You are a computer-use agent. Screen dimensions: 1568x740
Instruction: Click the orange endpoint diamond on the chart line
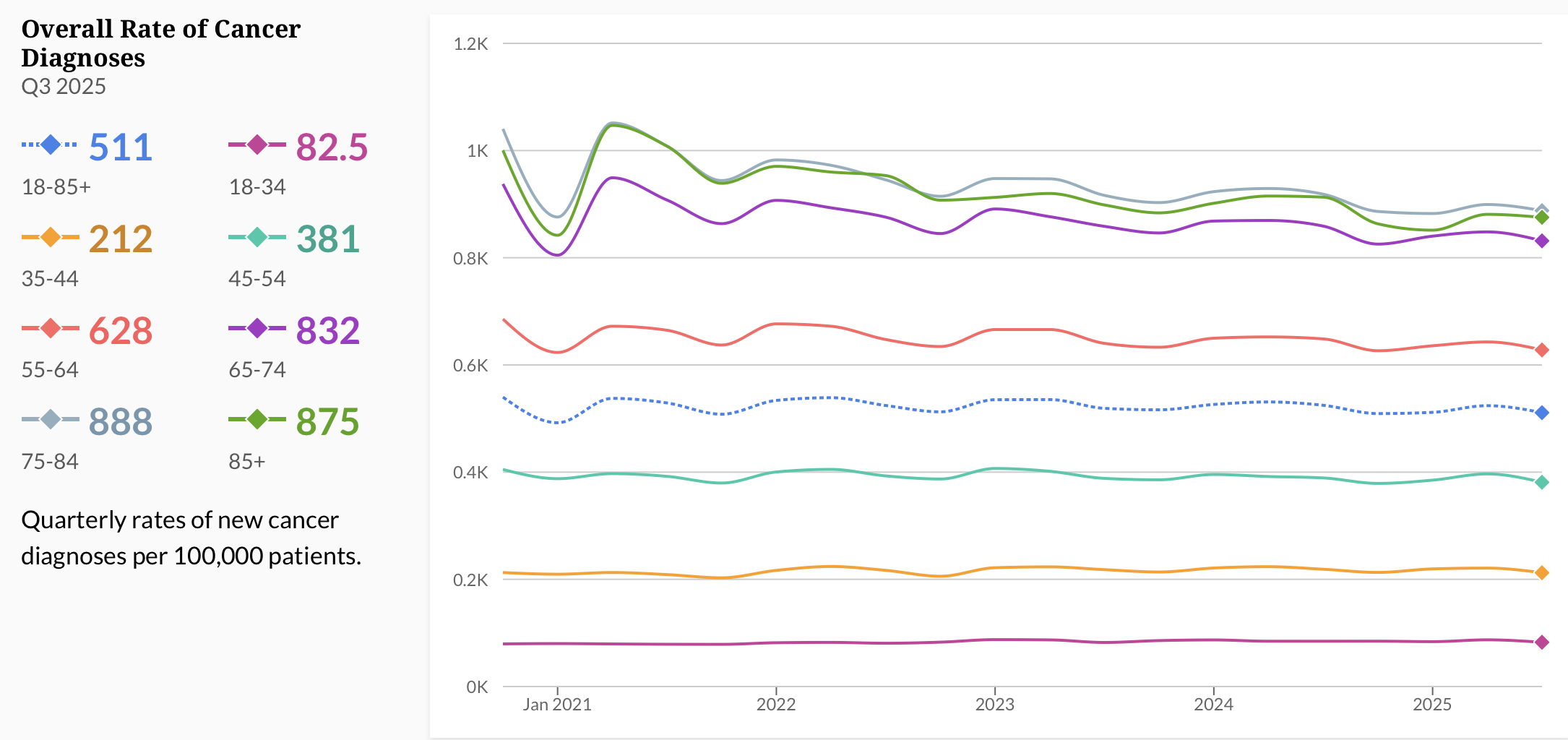[1541, 573]
